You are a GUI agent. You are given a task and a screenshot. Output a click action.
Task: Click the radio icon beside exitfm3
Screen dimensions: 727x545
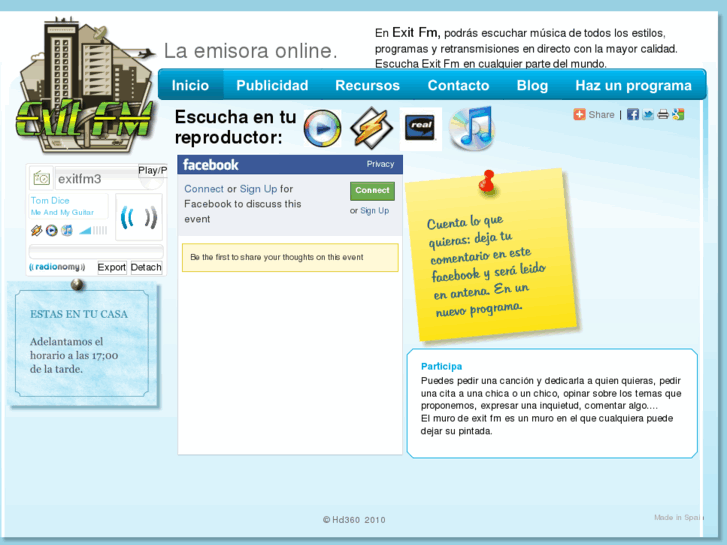(x=41, y=178)
